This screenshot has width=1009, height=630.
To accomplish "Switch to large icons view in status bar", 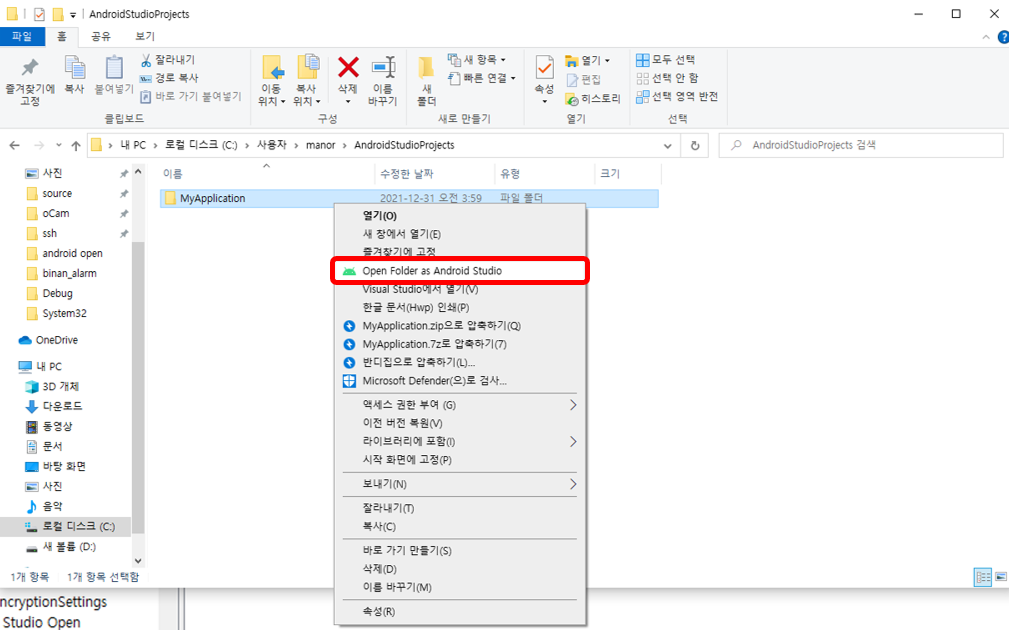I will (1001, 577).
